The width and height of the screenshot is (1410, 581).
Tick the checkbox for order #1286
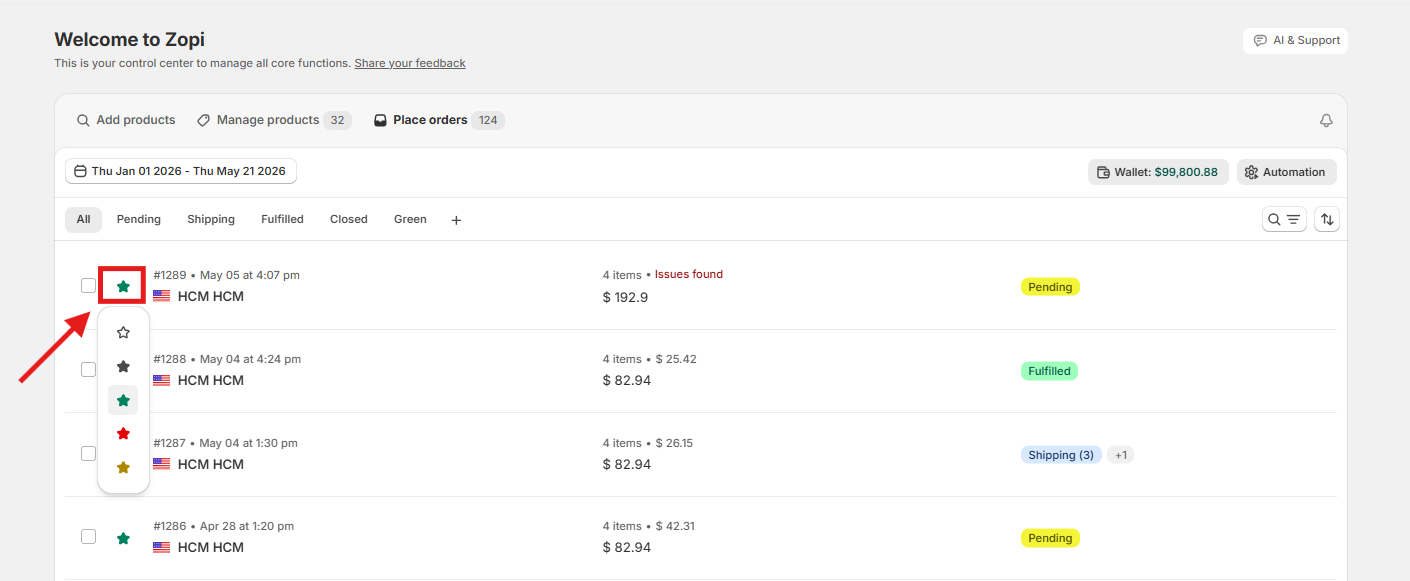(x=88, y=537)
